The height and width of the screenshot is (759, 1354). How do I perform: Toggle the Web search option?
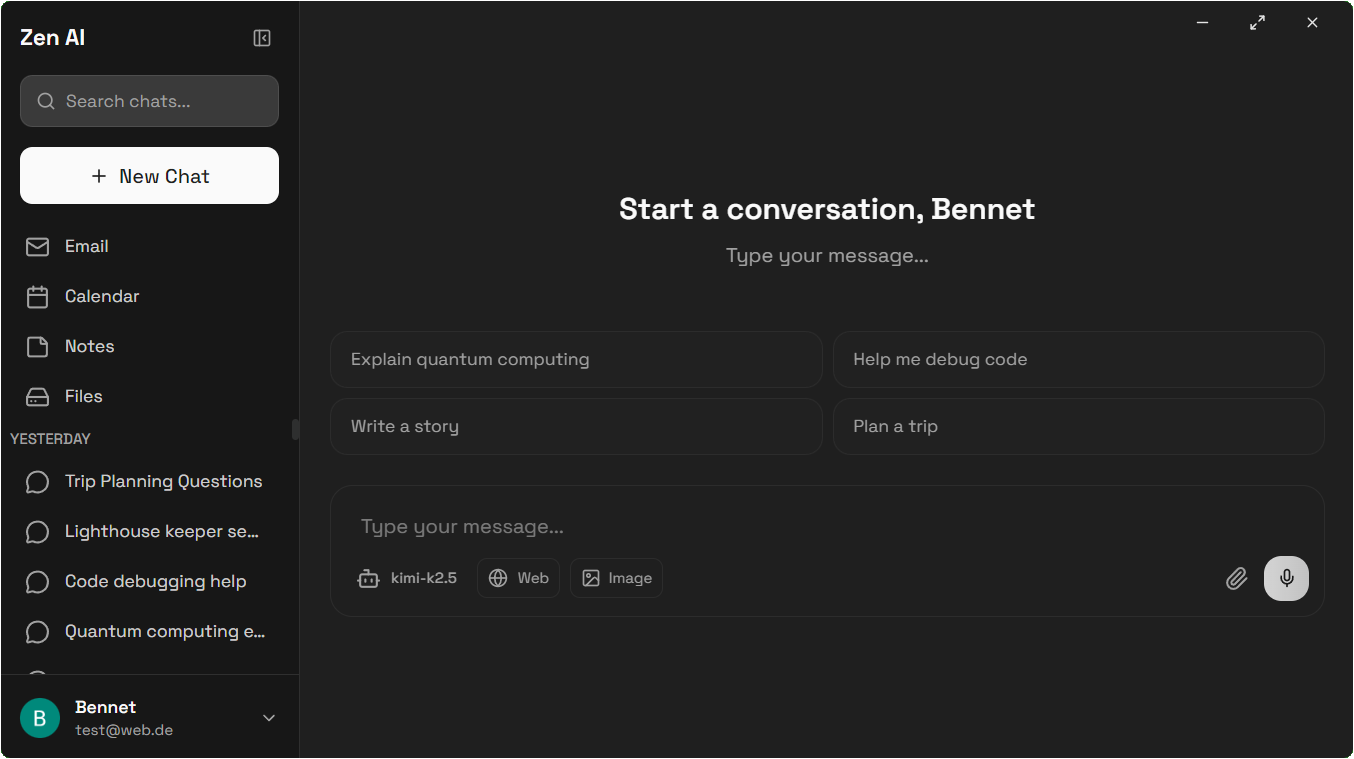click(518, 578)
